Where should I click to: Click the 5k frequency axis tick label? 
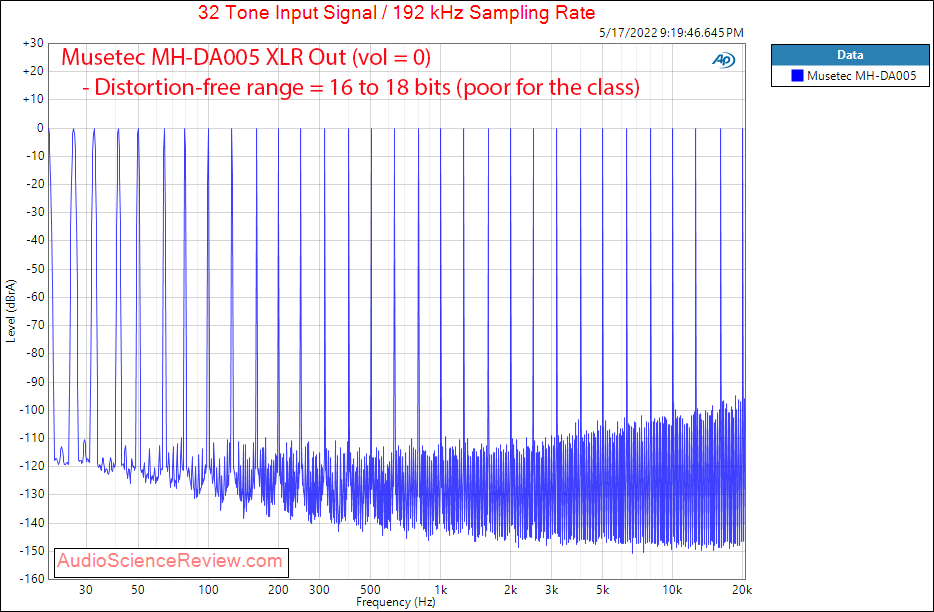click(x=603, y=590)
